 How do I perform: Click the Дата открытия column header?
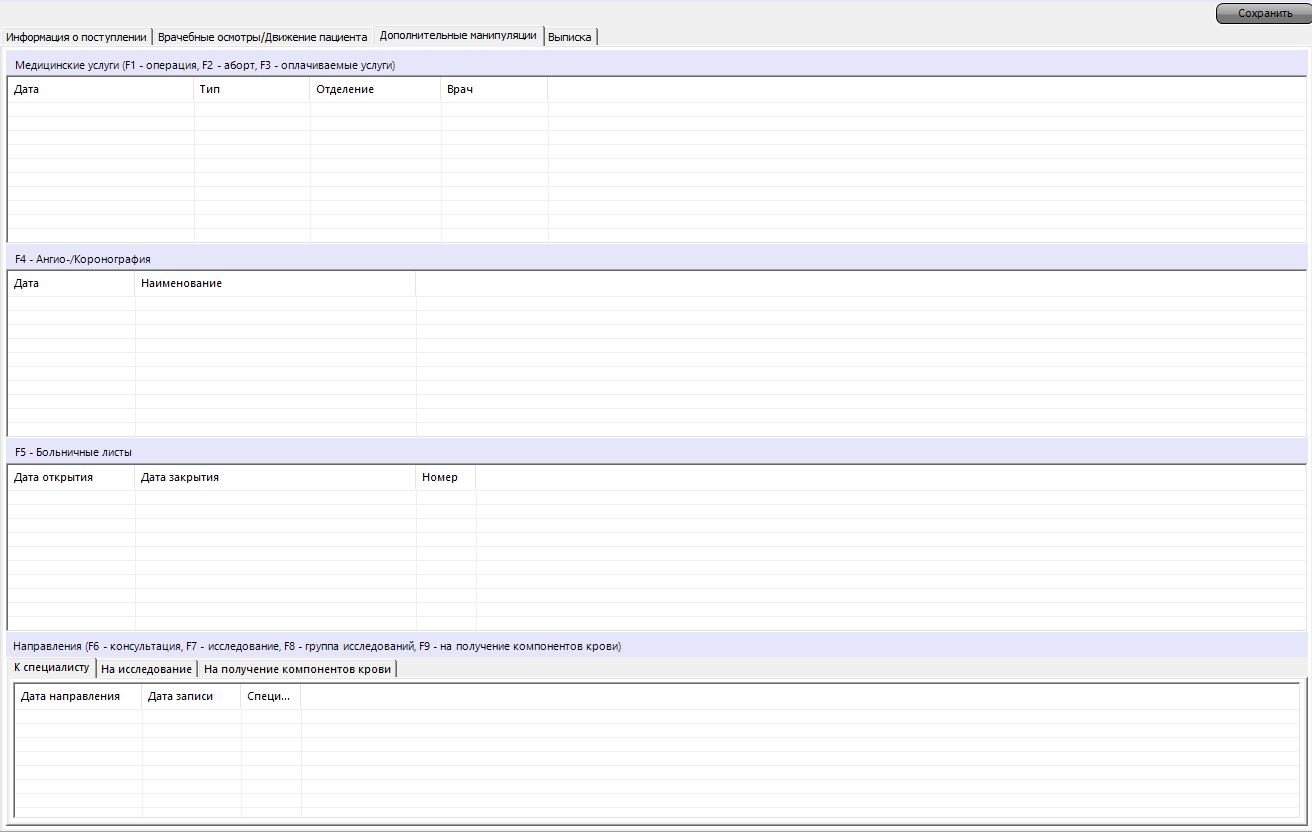point(72,478)
